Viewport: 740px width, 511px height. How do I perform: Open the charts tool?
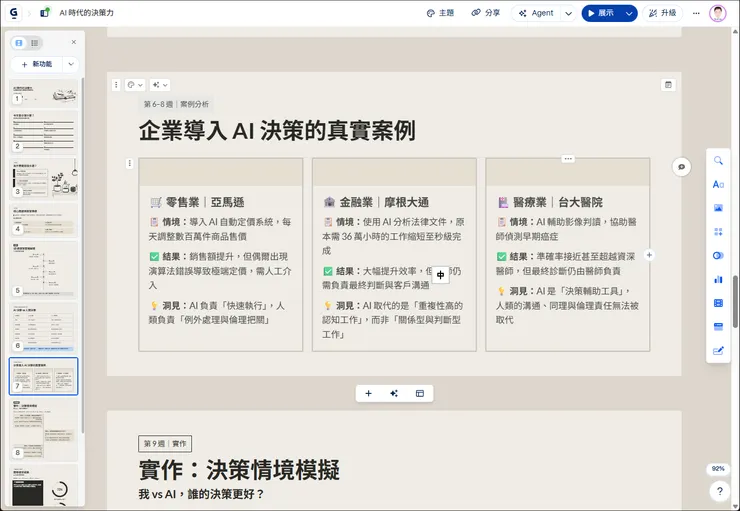718,279
